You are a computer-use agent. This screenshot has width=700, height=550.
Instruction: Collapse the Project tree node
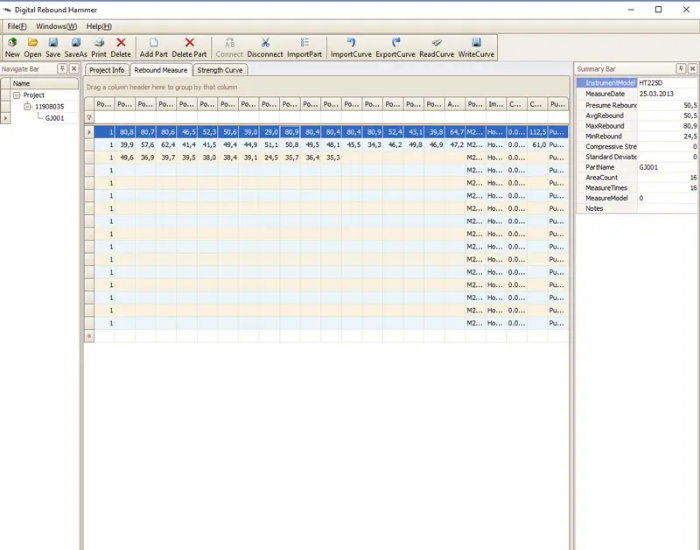[x=17, y=95]
